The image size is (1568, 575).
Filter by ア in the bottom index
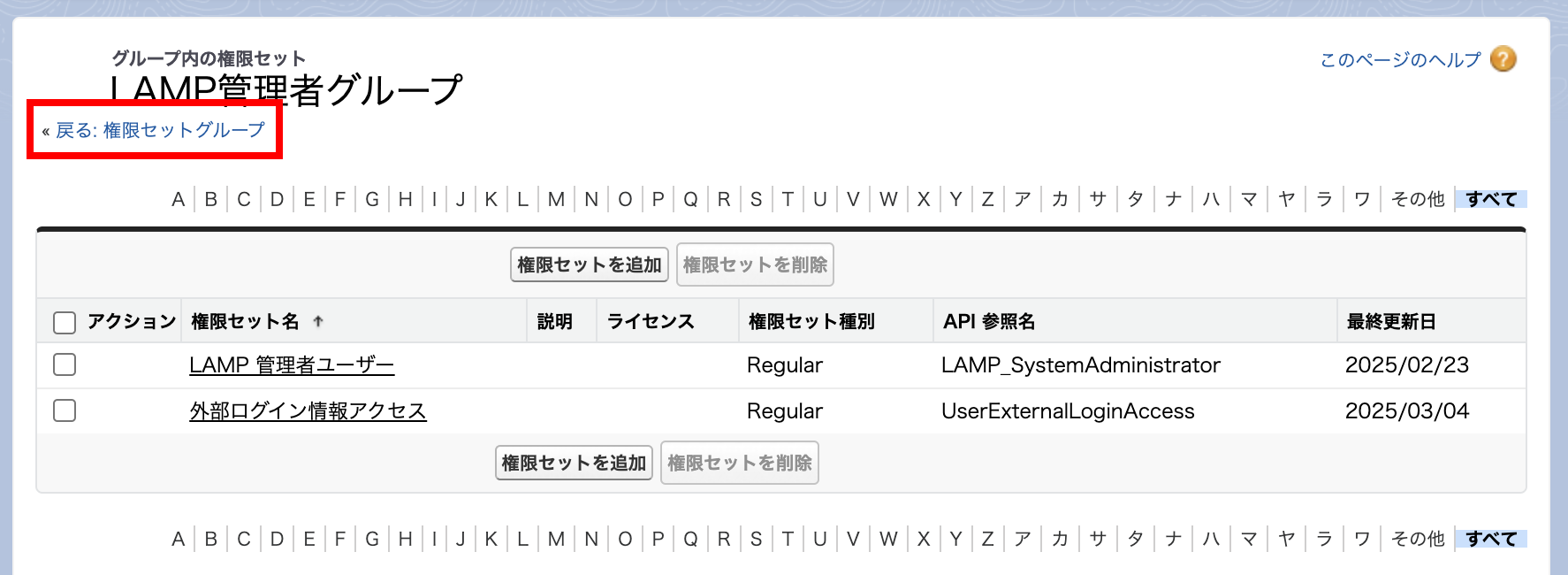point(1023,539)
